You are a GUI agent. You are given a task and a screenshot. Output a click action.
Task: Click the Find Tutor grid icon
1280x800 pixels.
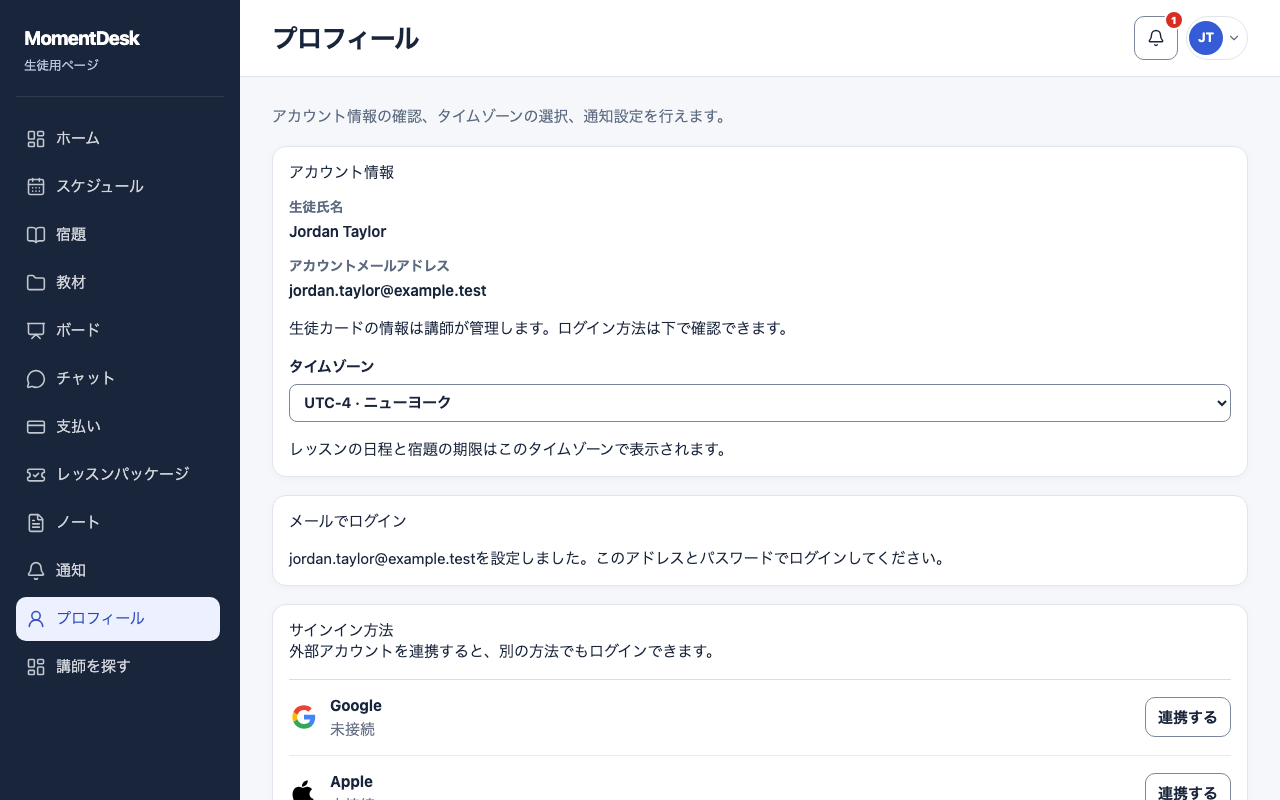pos(36,667)
